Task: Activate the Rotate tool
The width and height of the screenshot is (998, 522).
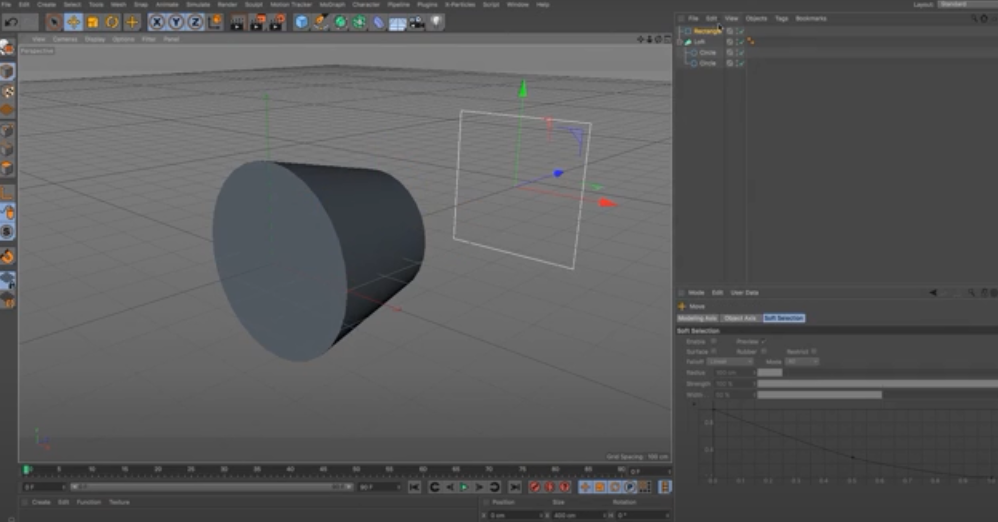Action: point(112,22)
